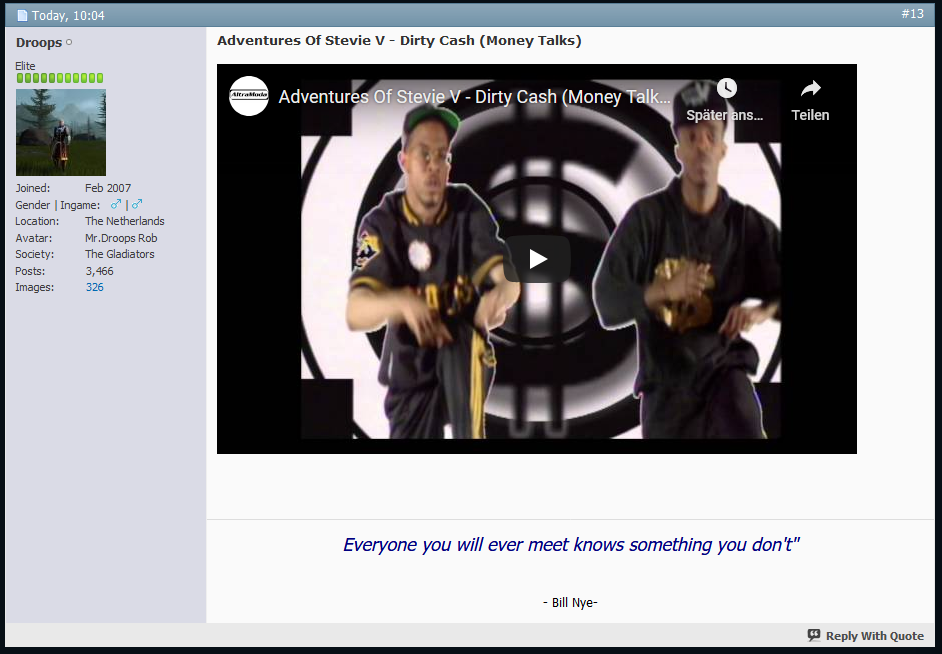Viewport: 942px width, 654px height.
Task: Click The Gladiators society name
Action: coord(120,254)
